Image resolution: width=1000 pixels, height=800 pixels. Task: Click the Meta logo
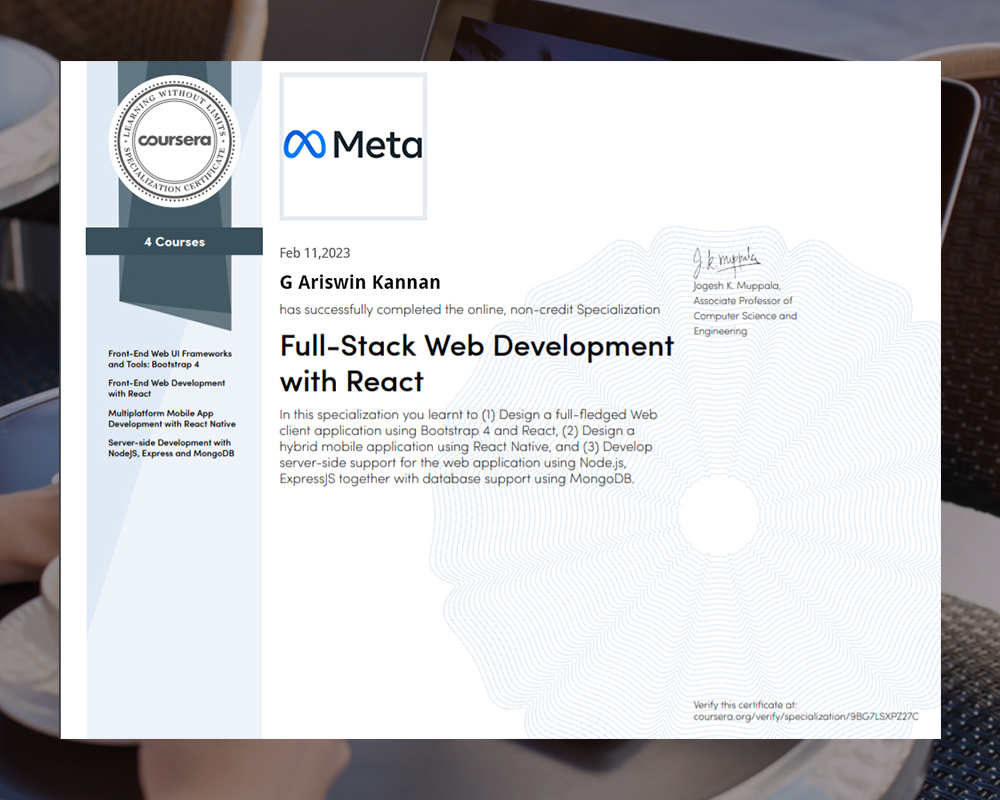[353, 146]
